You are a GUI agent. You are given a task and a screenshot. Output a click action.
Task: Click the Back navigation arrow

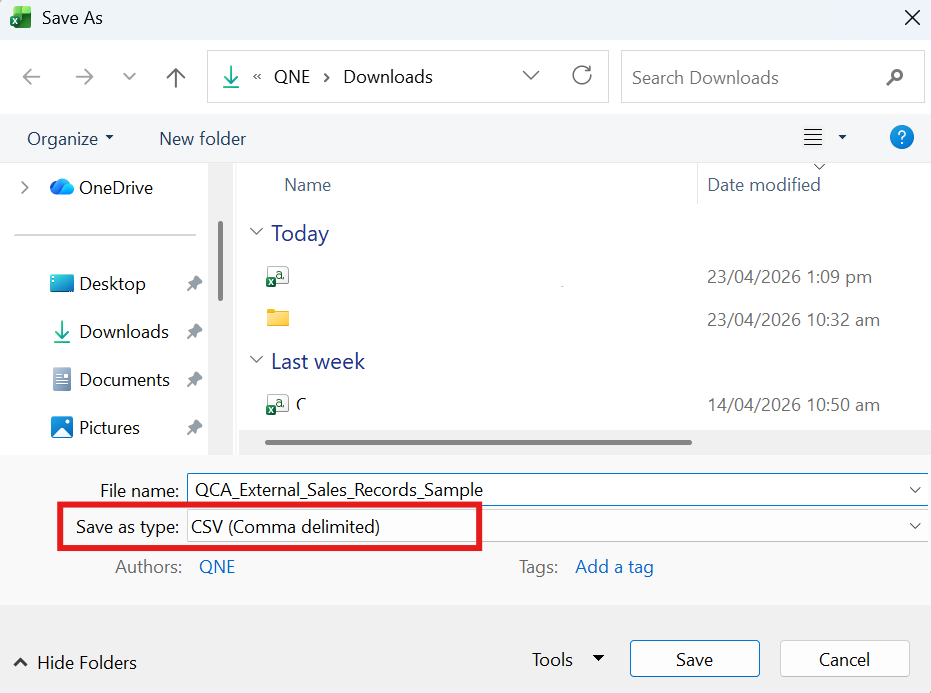point(32,77)
